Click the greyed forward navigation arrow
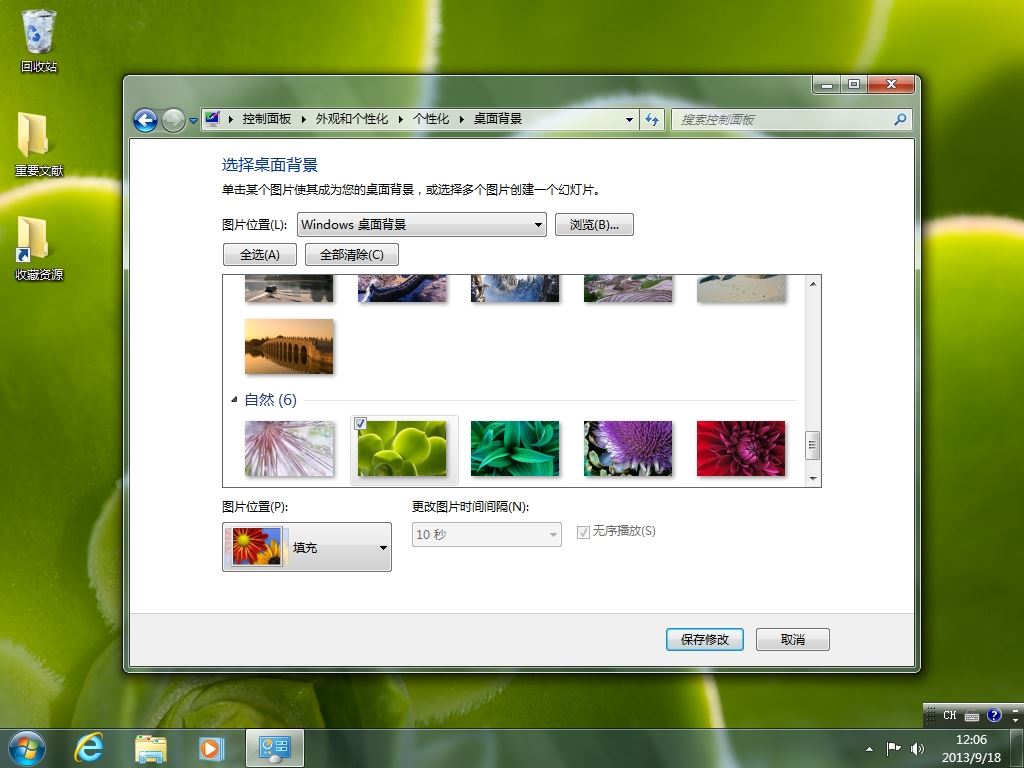 pyautogui.click(x=173, y=120)
